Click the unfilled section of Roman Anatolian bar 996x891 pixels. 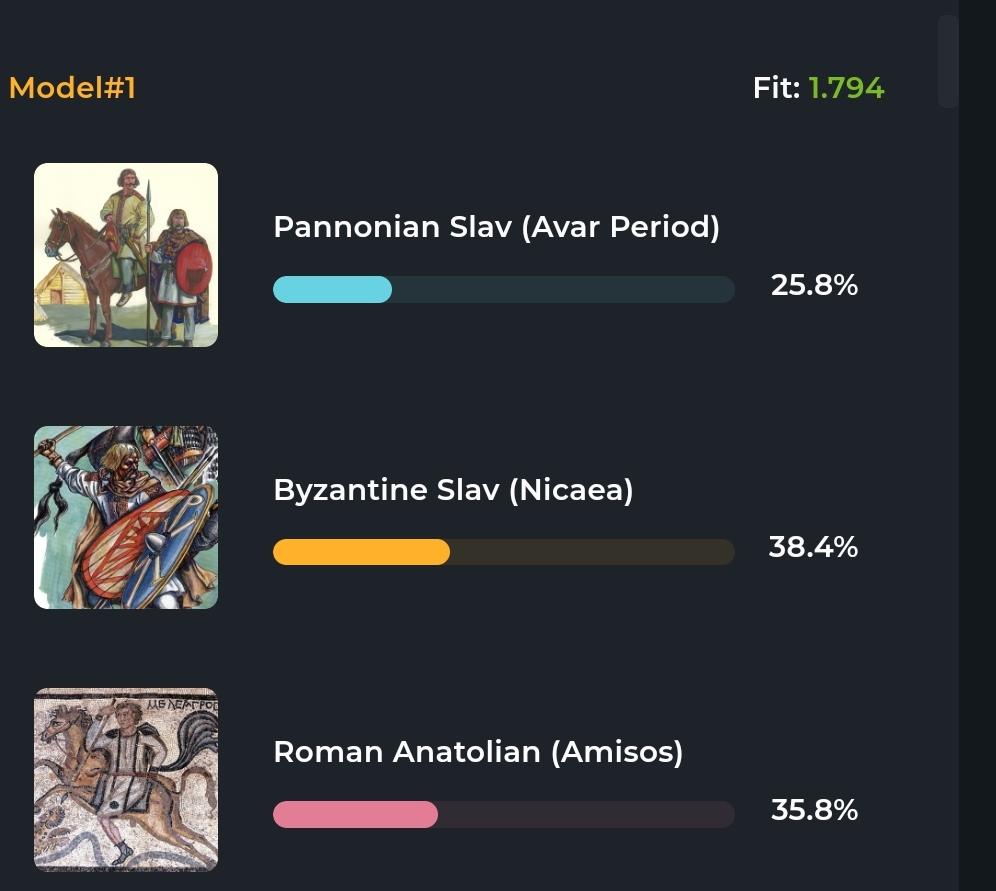[585, 814]
